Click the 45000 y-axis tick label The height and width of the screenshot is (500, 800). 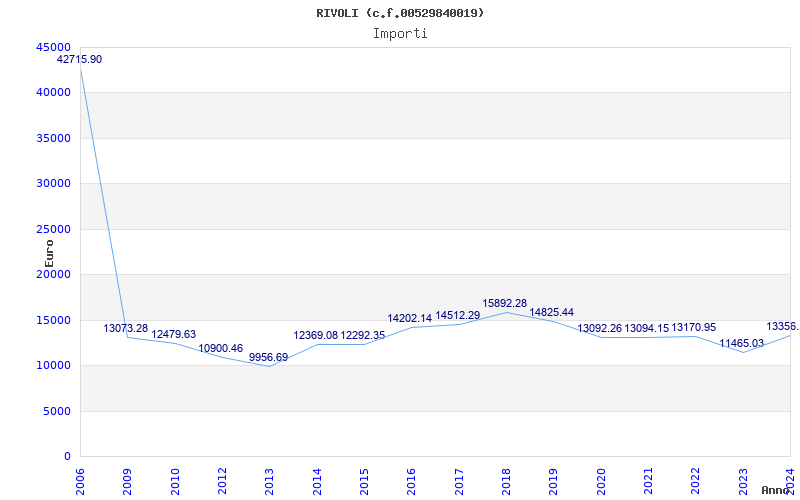(54, 47)
